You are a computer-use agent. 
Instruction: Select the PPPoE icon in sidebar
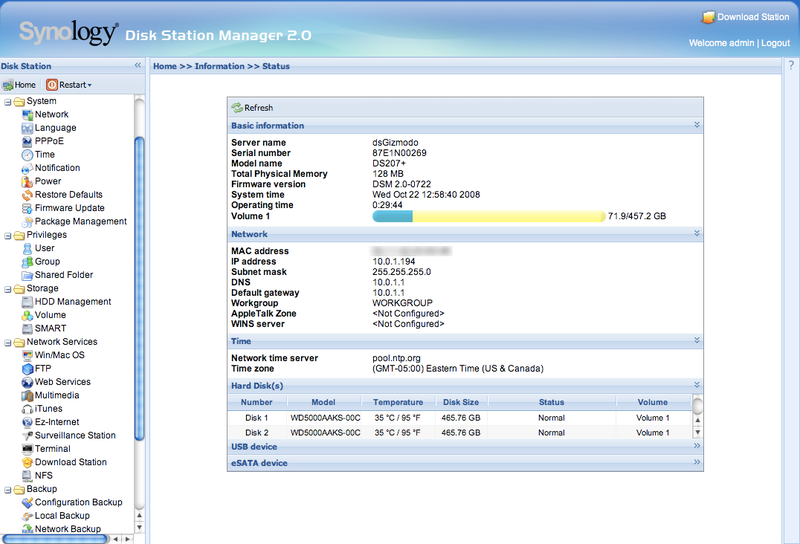click(27, 141)
